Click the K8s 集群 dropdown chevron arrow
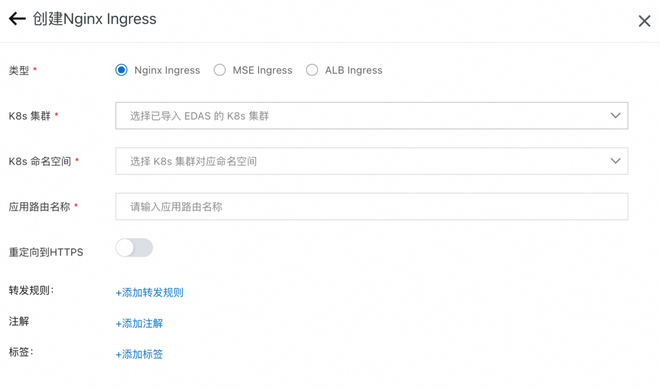 (615, 116)
